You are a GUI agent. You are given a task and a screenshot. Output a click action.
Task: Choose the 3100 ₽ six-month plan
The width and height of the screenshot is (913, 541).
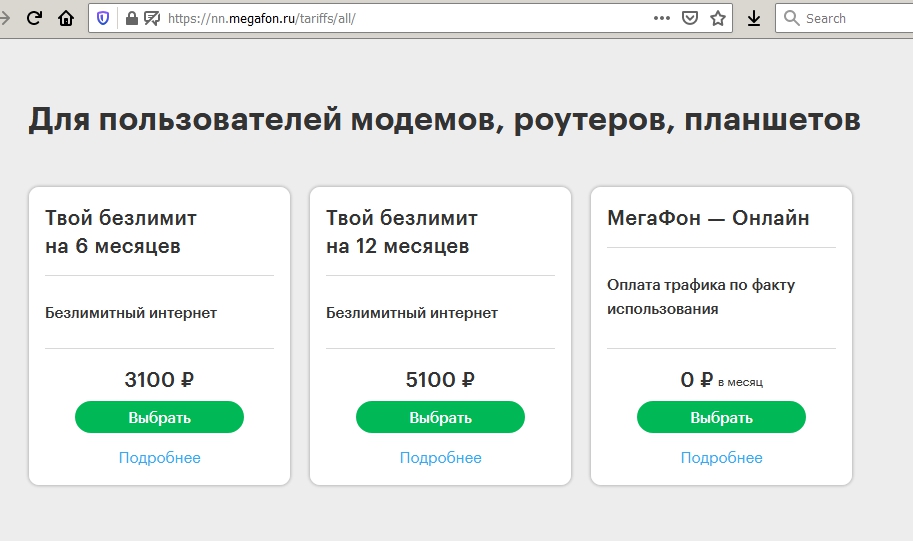[x=159, y=417]
